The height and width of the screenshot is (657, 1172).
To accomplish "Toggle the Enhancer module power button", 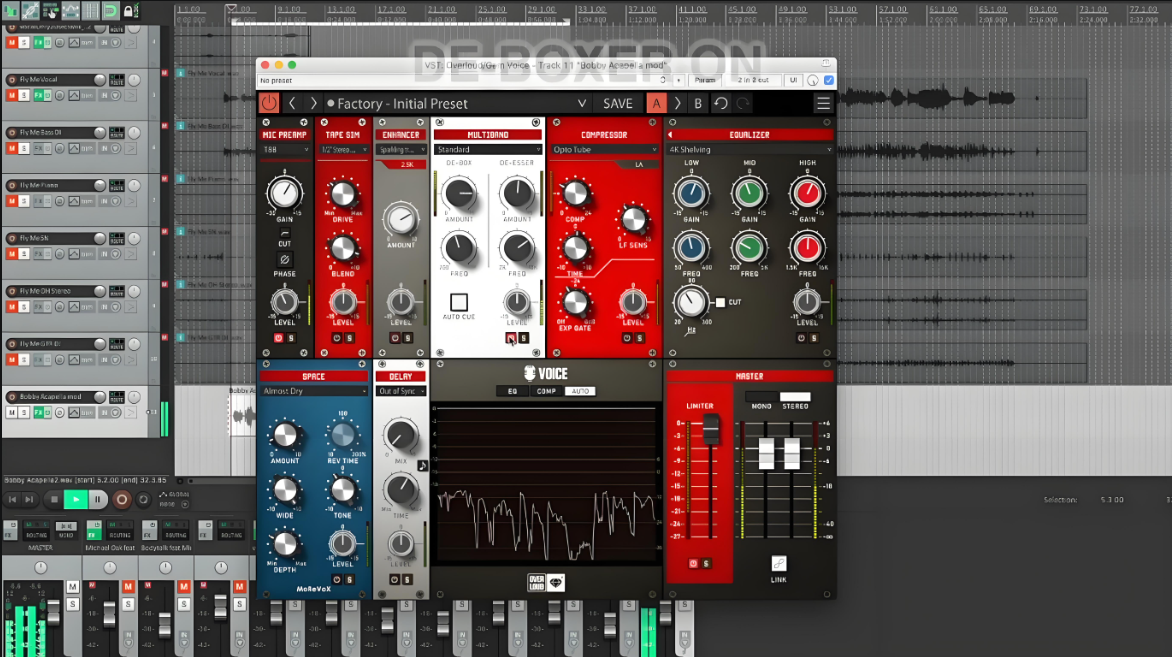I will pos(395,338).
